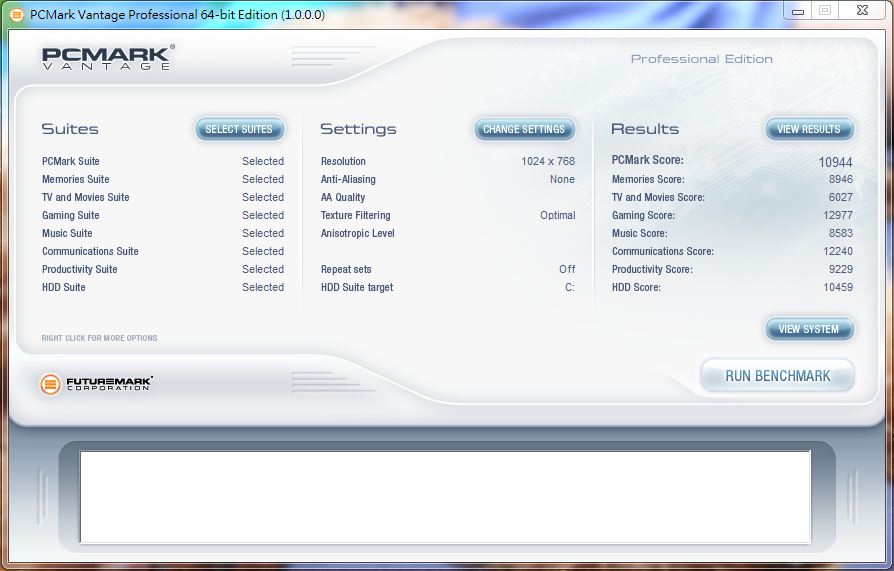Open Change Settings button

pyautogui.click(x=524, y=129)
